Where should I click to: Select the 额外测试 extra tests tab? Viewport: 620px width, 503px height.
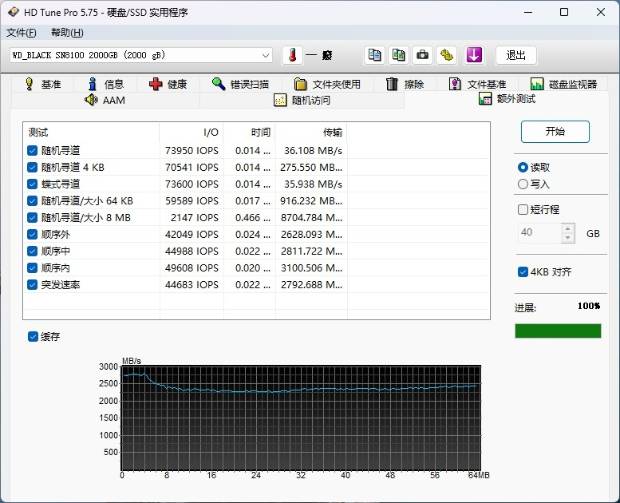tap(507, 98)
